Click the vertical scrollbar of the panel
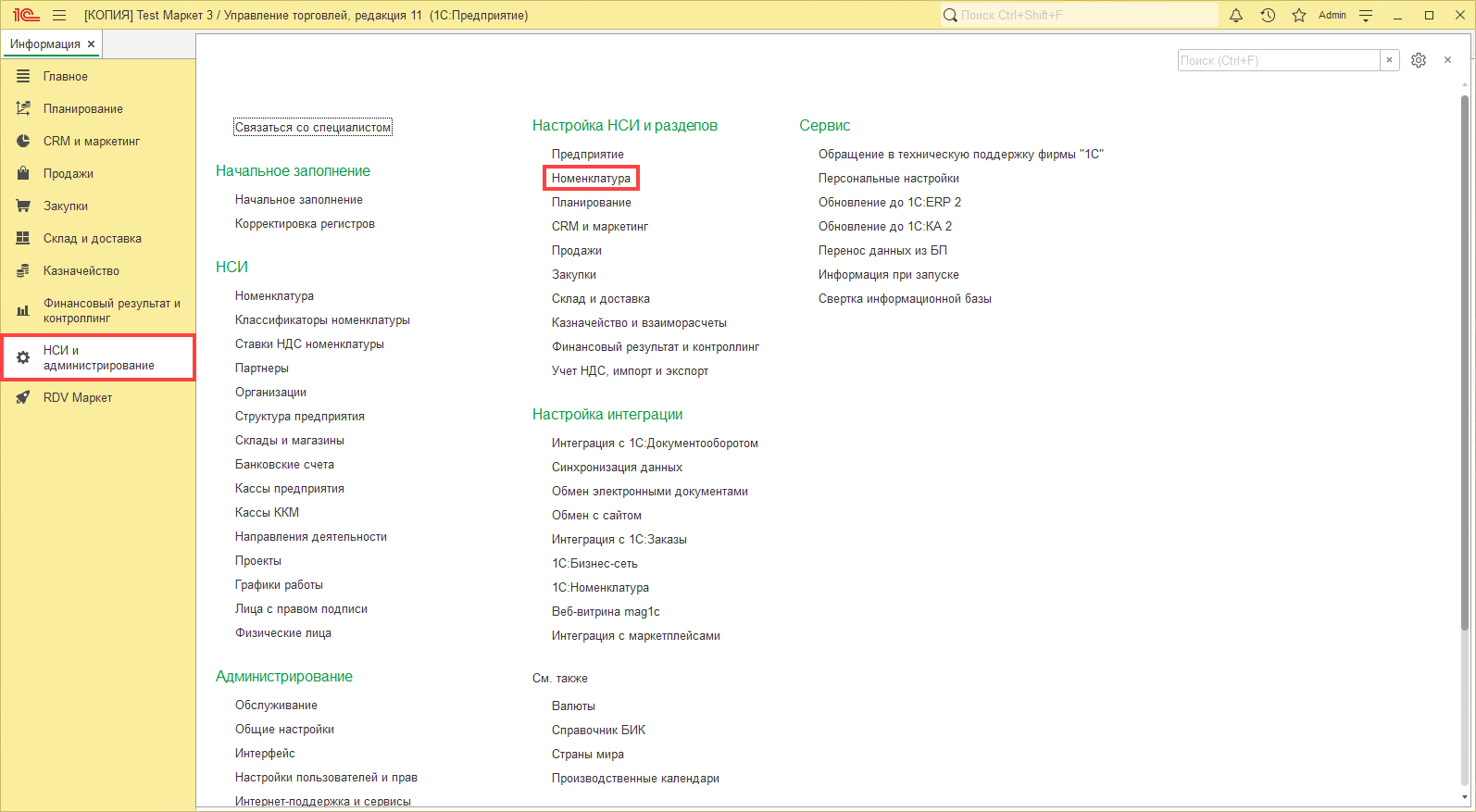1476x812 pixels. (x=1464, y=363)
